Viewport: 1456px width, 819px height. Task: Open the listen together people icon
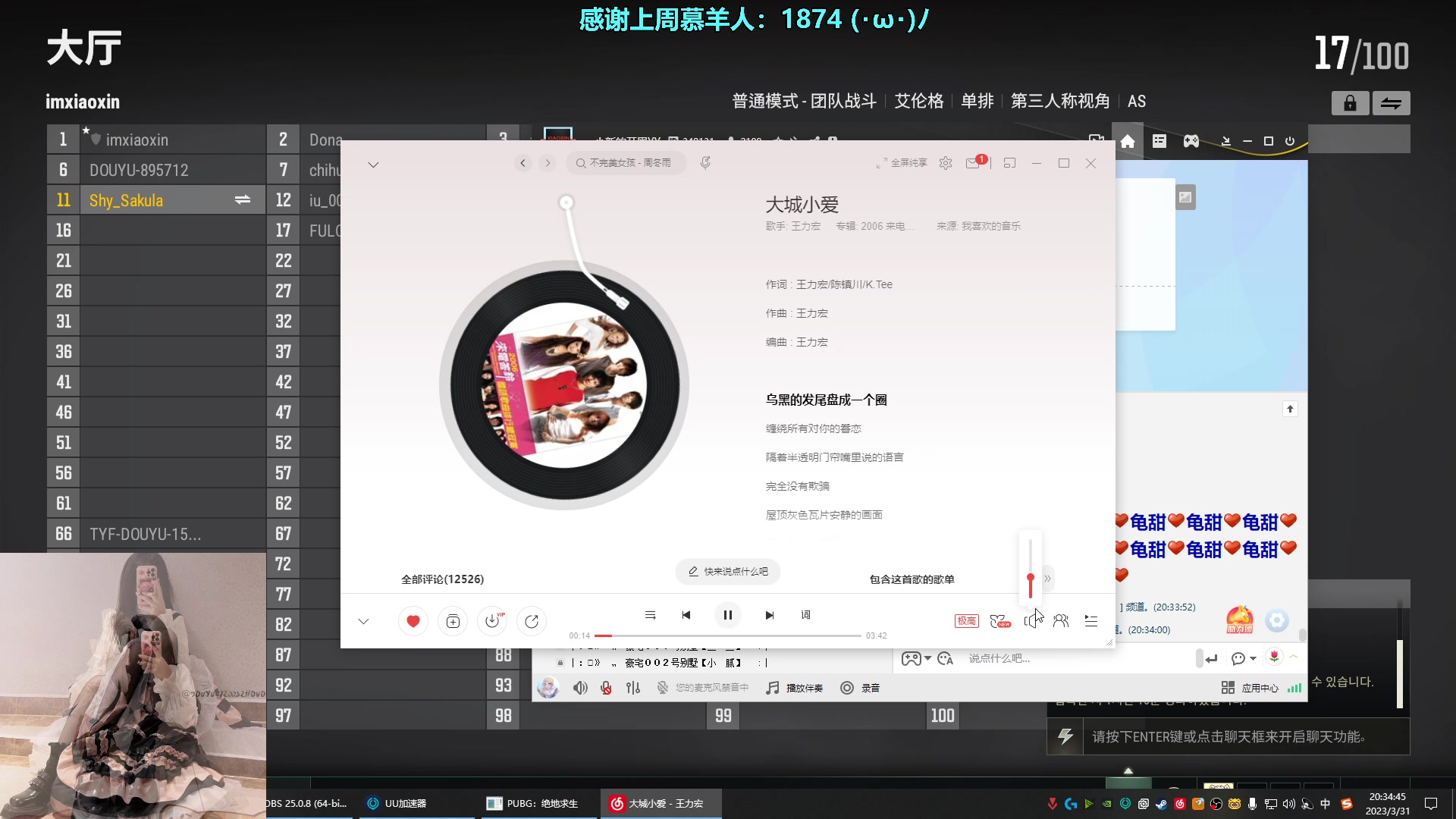coord(1061,621)
